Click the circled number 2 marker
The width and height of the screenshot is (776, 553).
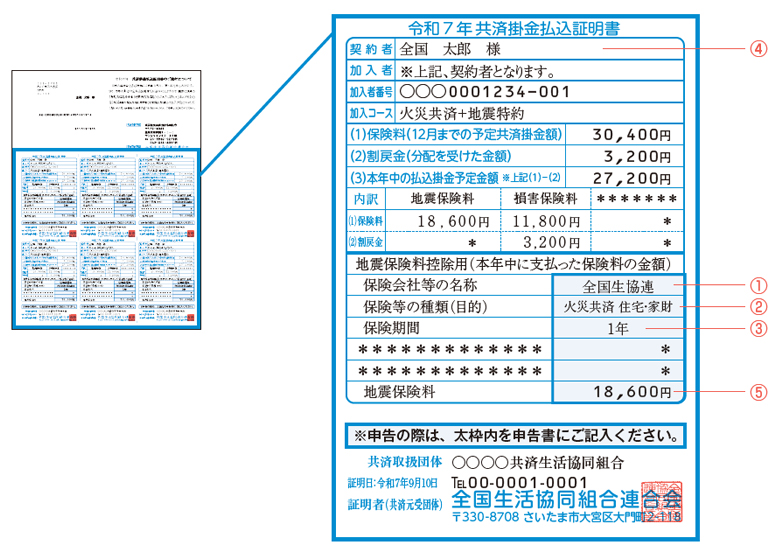[x=758, y=306]
